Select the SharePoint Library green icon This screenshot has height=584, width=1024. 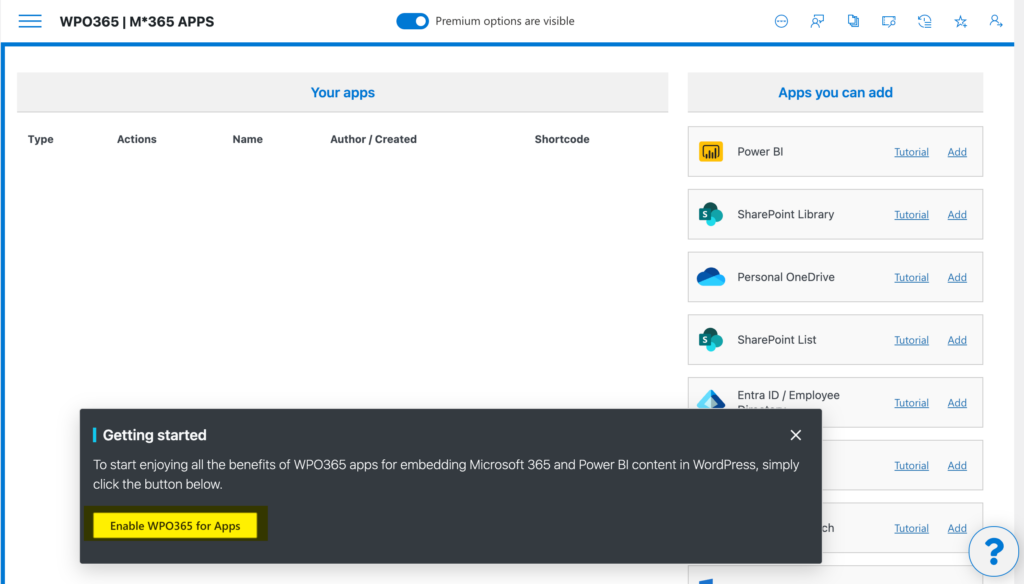pos(711,214)
